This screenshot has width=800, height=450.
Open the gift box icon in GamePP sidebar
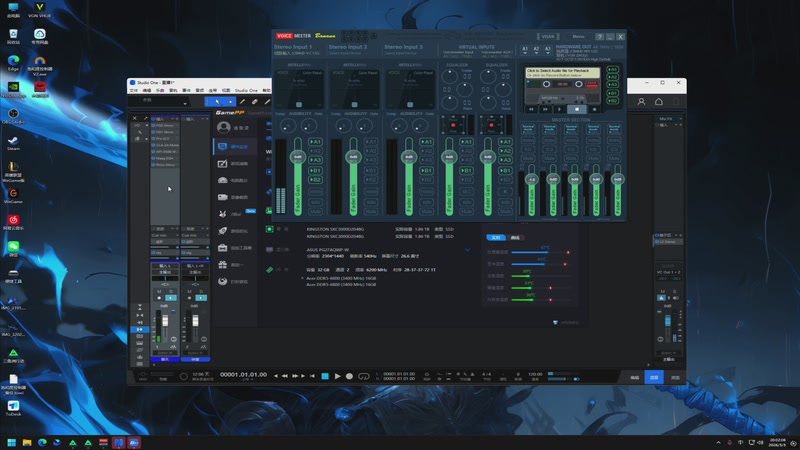pos(222,265)
